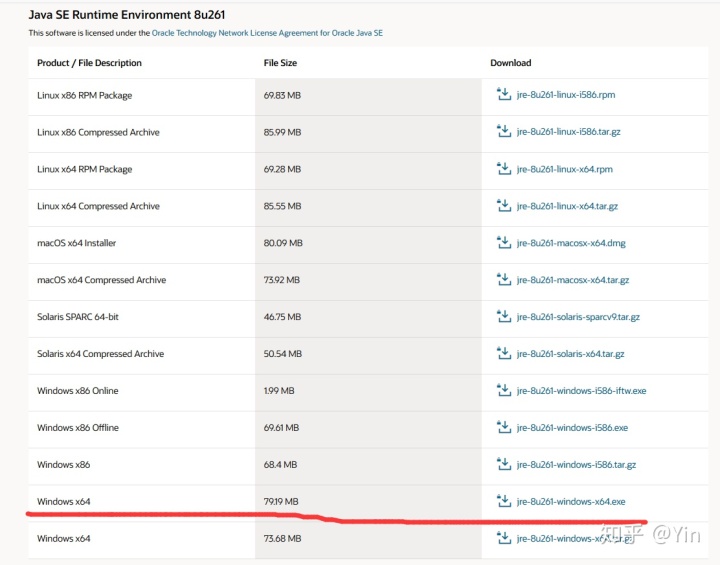Click download icon for windows-i586.tar.gz
720x565 pixels.
pos(504,464)
